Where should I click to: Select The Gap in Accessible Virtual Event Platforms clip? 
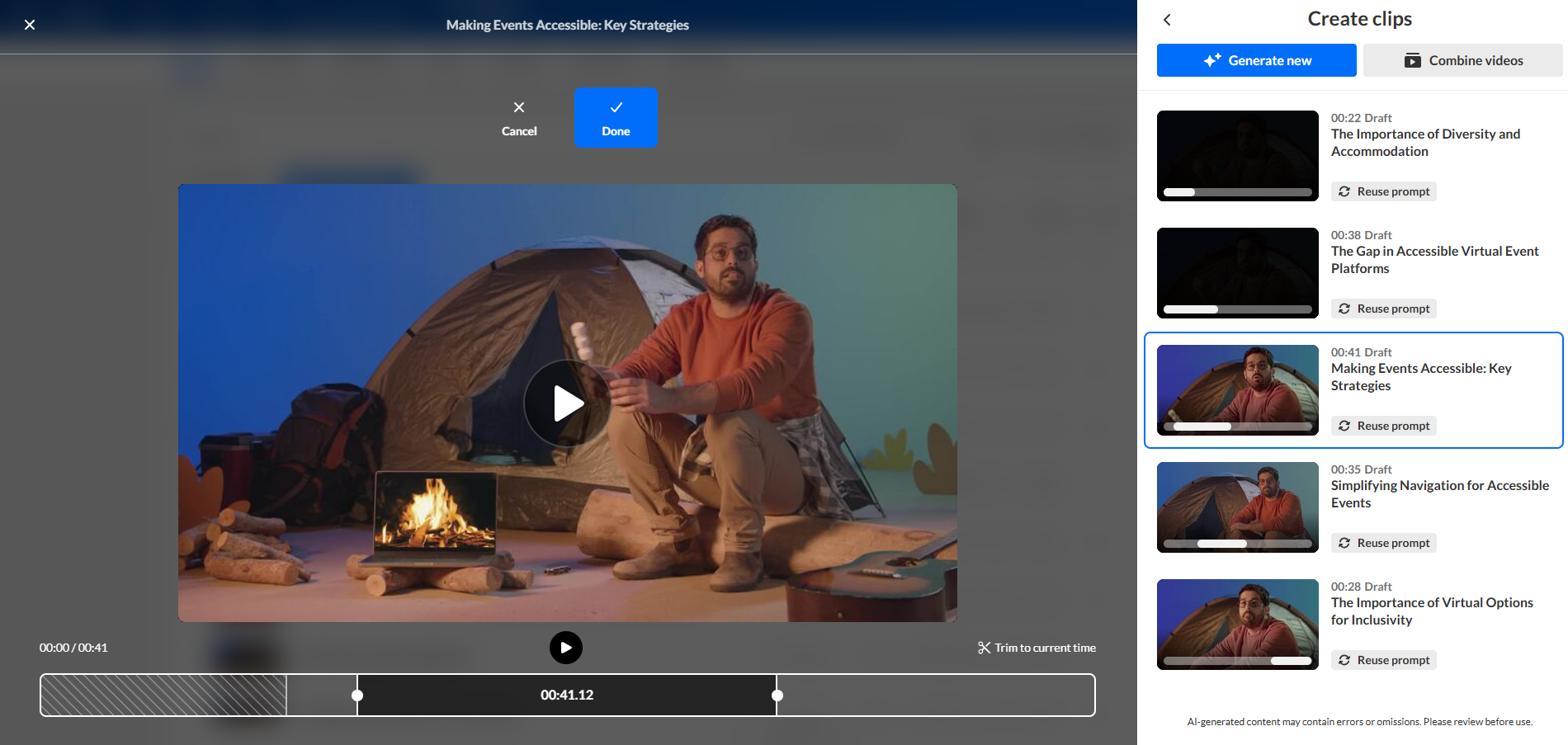click(1434, 259)
